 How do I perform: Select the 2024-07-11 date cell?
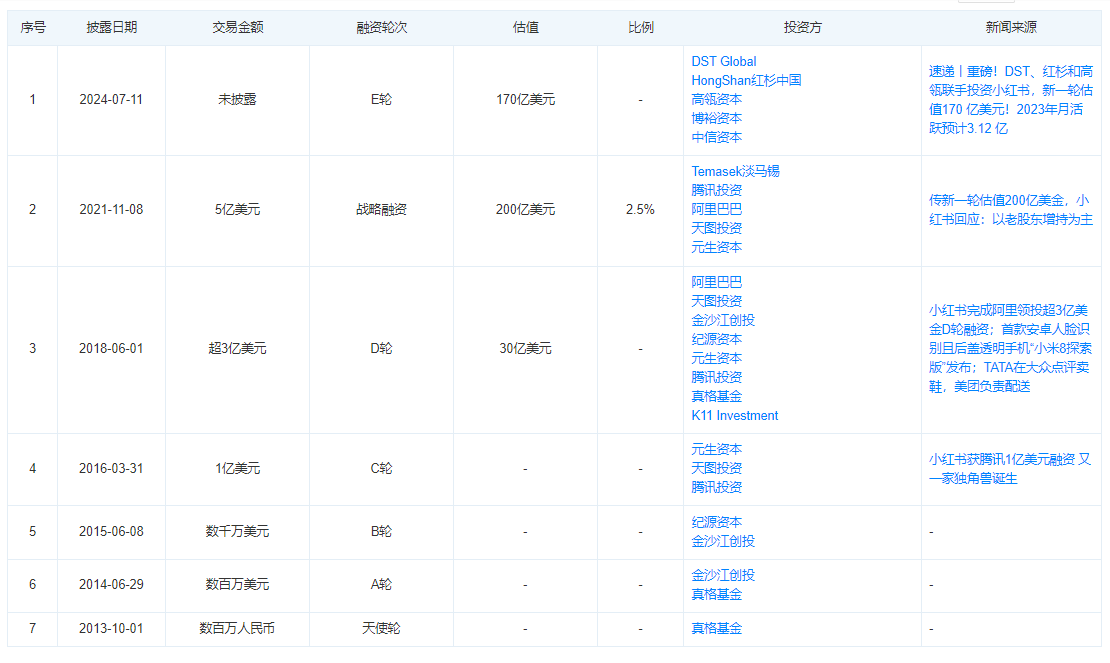point(111,100)
